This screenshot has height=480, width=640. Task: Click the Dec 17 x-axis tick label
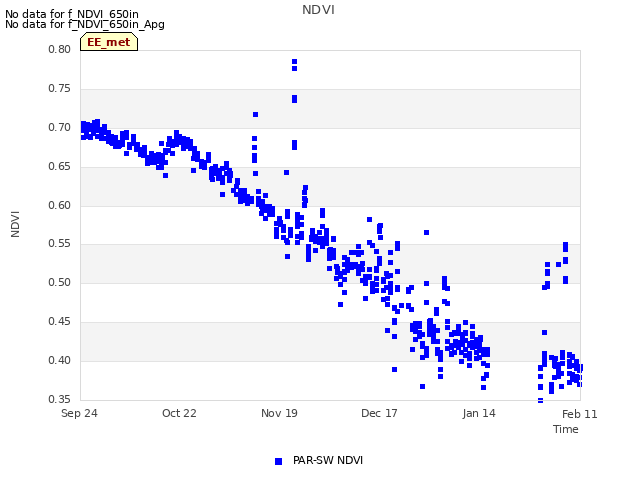[379, 413]
